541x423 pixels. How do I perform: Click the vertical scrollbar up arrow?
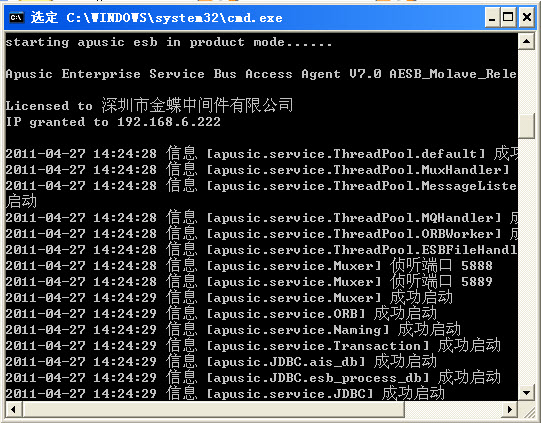[x=527, y=41]
